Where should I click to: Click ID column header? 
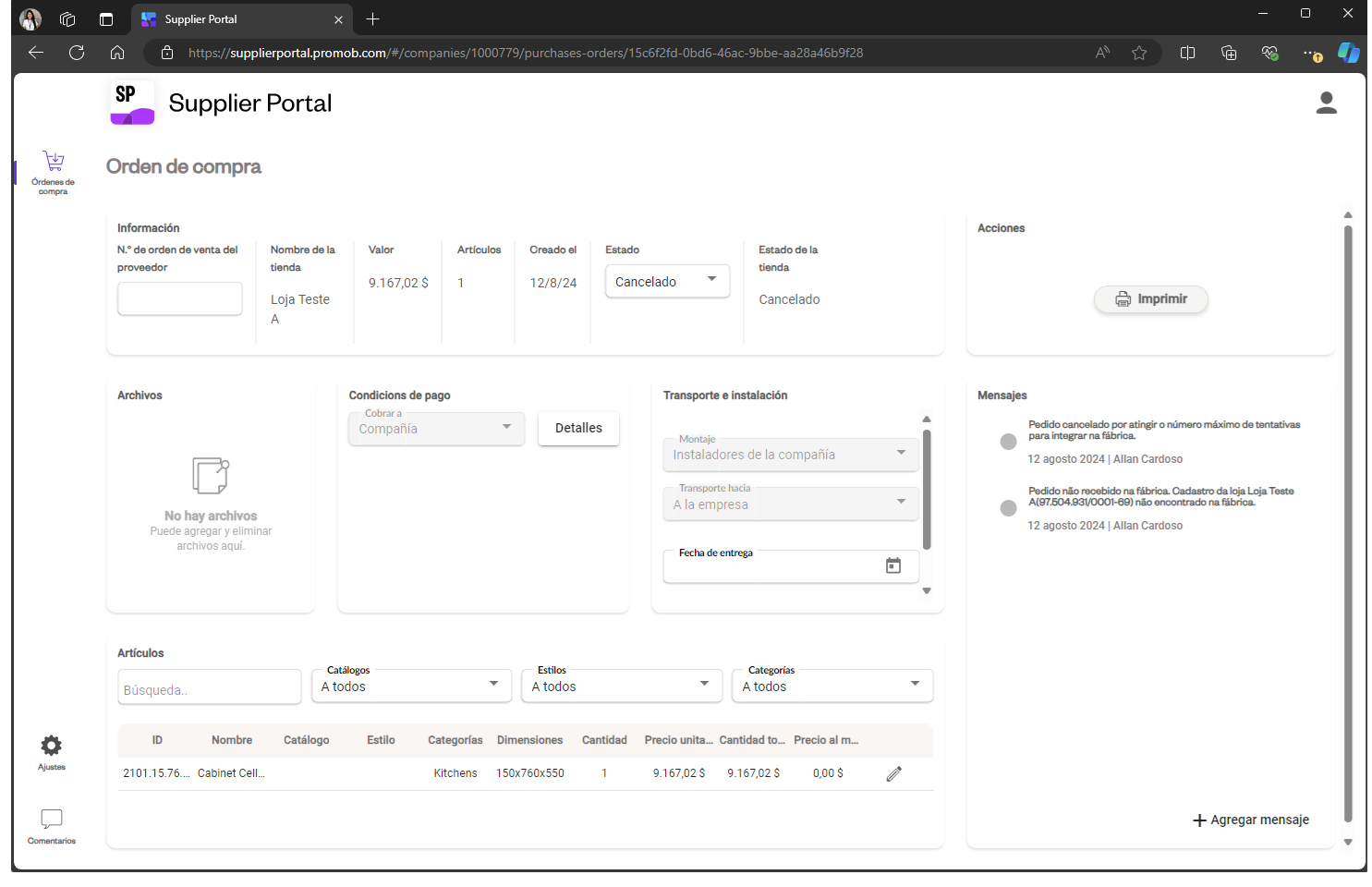pos(157,740)
